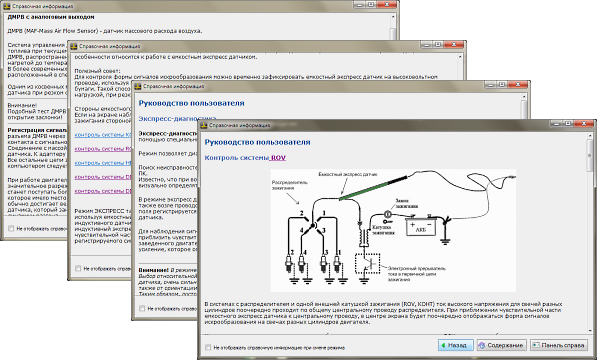597x360 pixels.
Task: Close the полезный совет help window
Action: (x=454, y=44)
